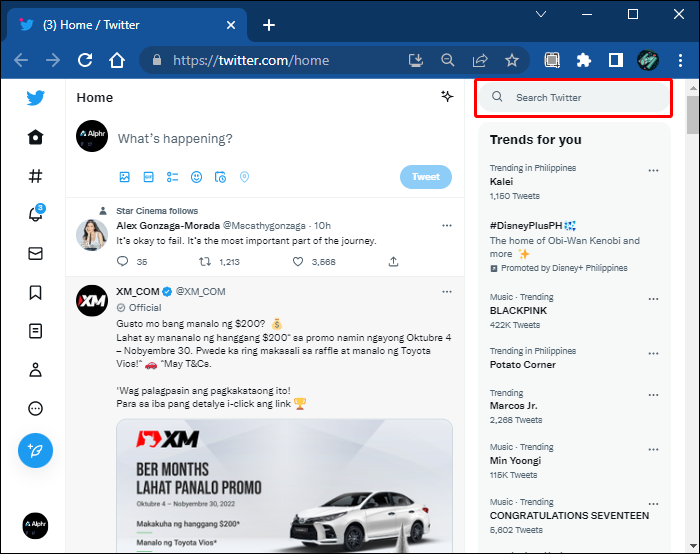Screen dimensions: 700x554
Task: Open Profile icon in sidebar
Action: (x=36, y=370)
